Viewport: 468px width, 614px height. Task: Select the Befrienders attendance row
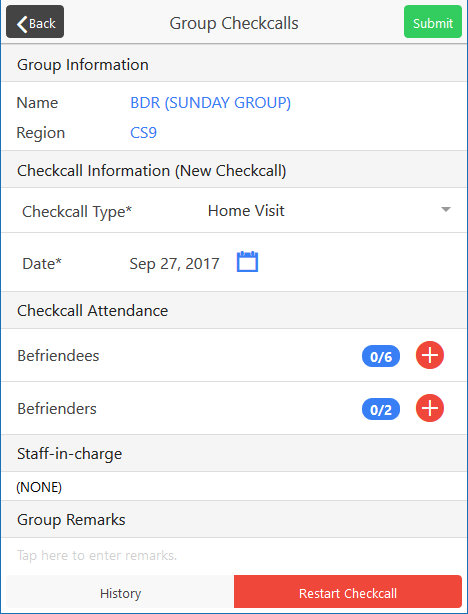pos(234,408)
